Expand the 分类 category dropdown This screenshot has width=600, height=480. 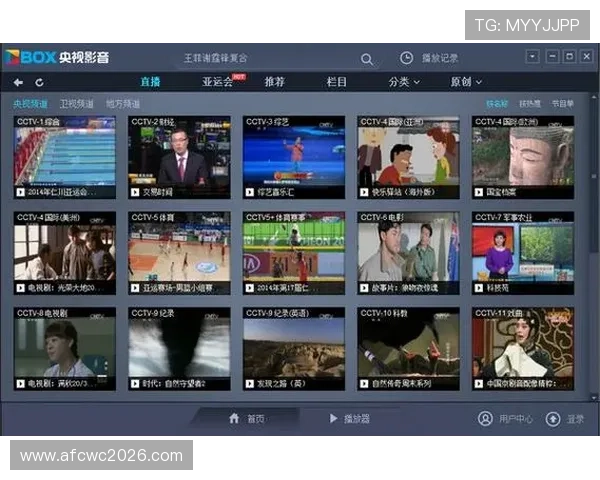[x=404, y=82]
